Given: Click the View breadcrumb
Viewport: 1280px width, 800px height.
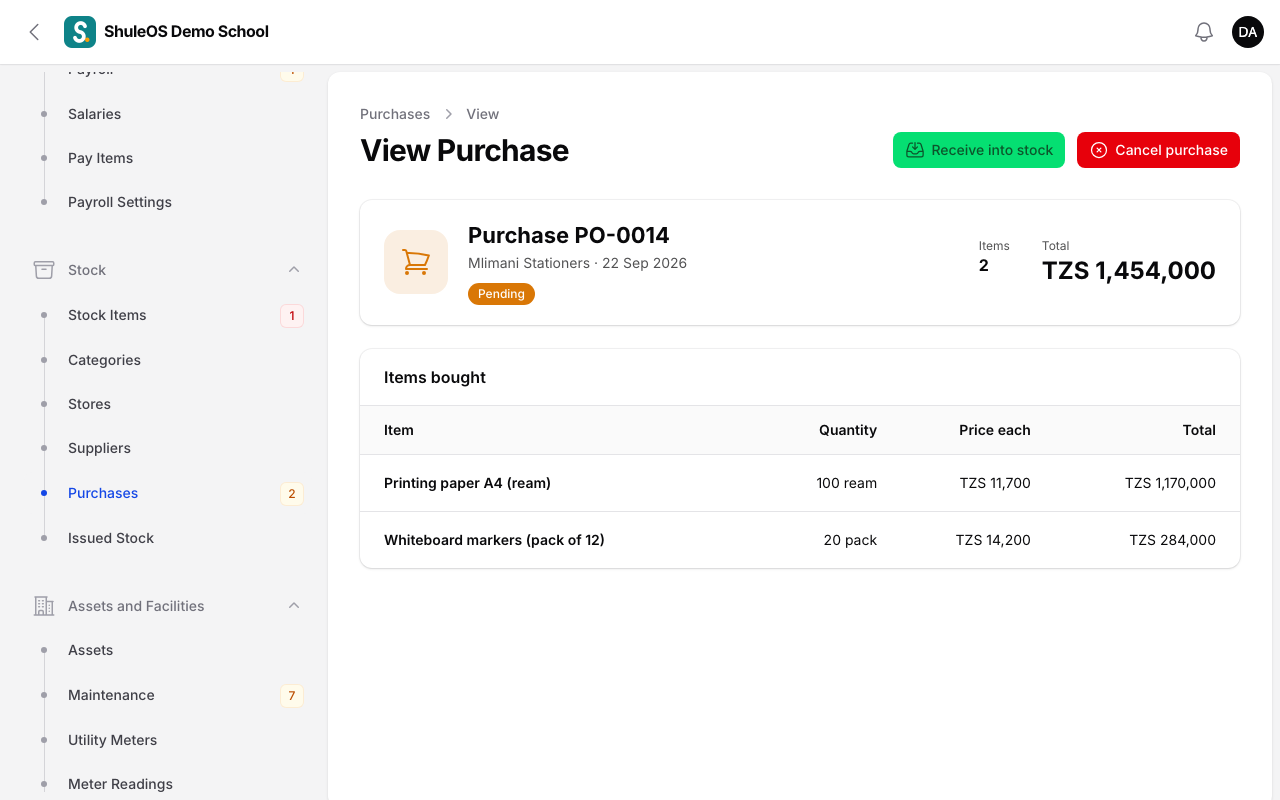Looking at the screenshot, I should [x=482, y=114].
